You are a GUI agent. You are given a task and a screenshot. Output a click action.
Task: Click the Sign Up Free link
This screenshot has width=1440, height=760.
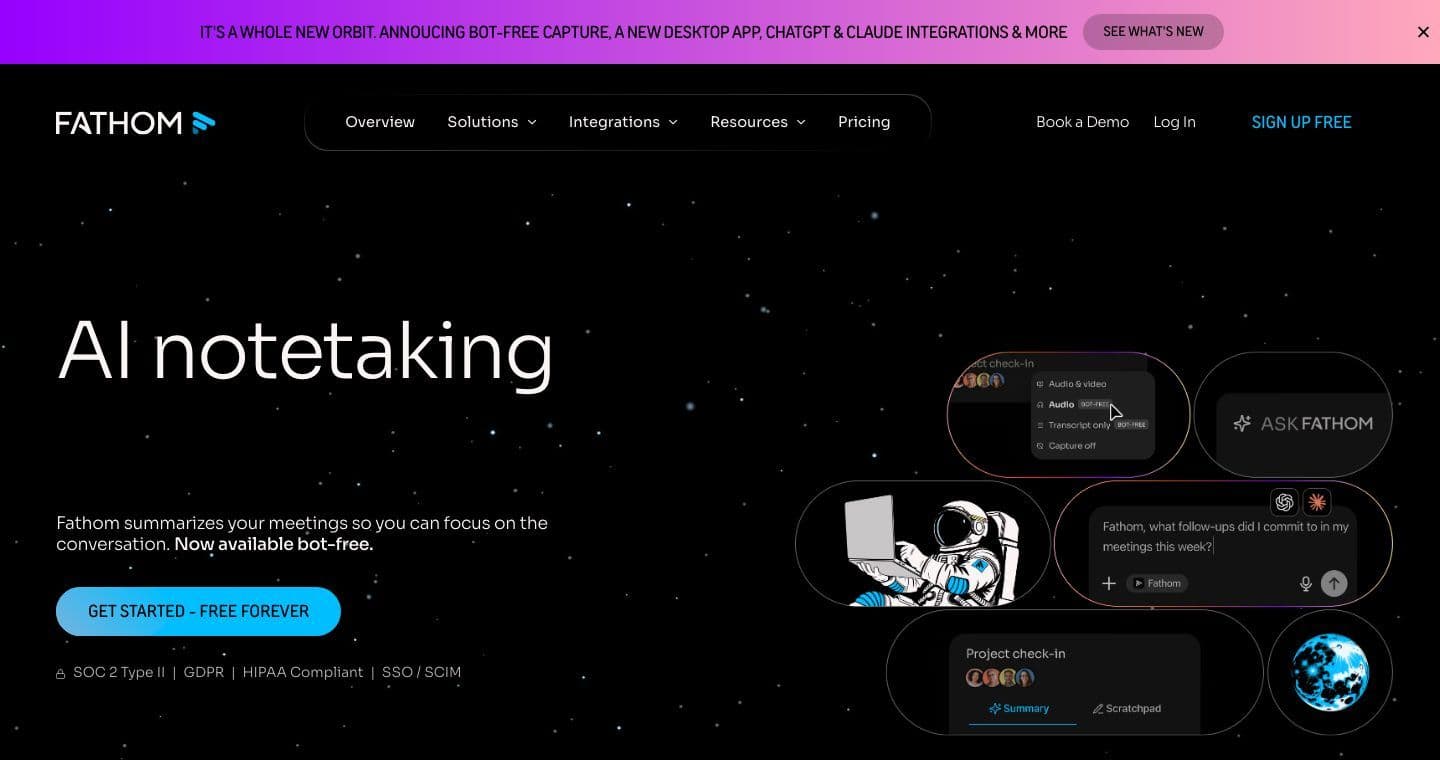coord(1301,122)
